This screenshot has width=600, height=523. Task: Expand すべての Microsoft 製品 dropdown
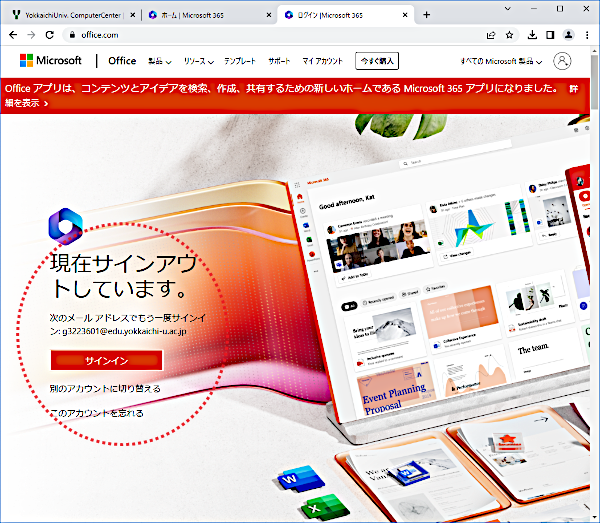click(501, 61)
